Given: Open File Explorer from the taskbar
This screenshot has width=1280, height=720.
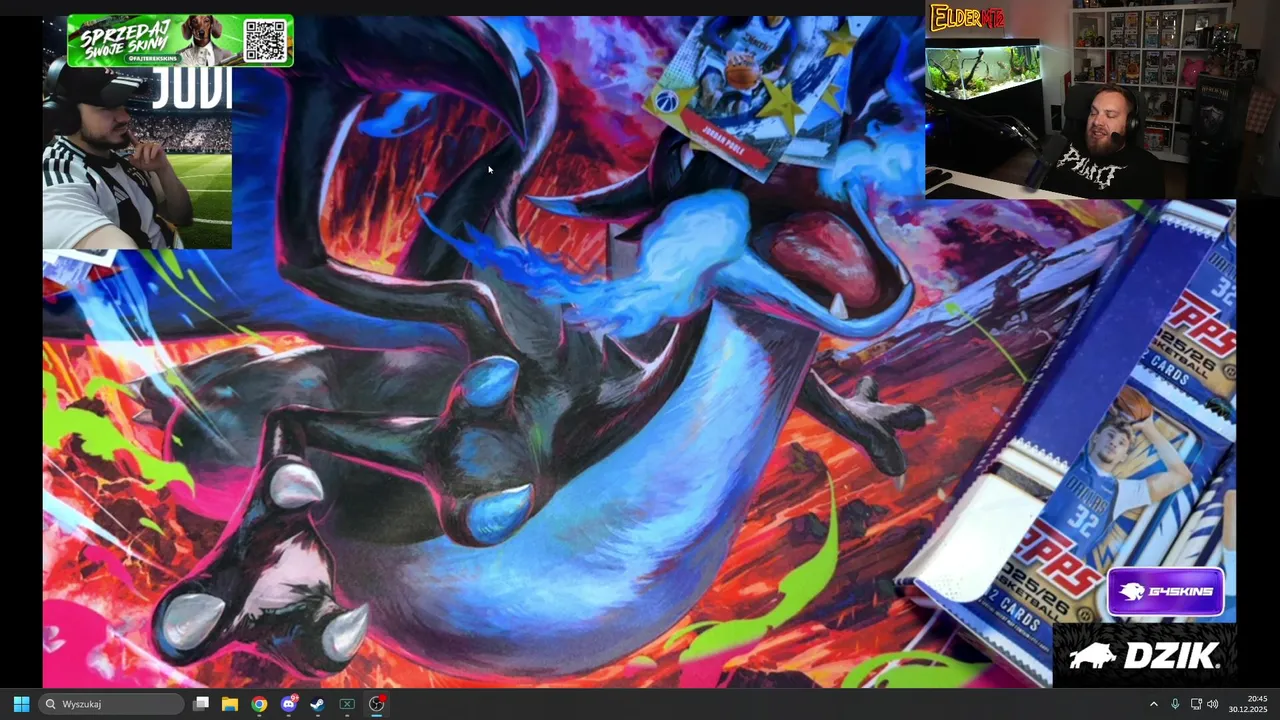Looking at the screenshot, I should click(x=230, y=704).
